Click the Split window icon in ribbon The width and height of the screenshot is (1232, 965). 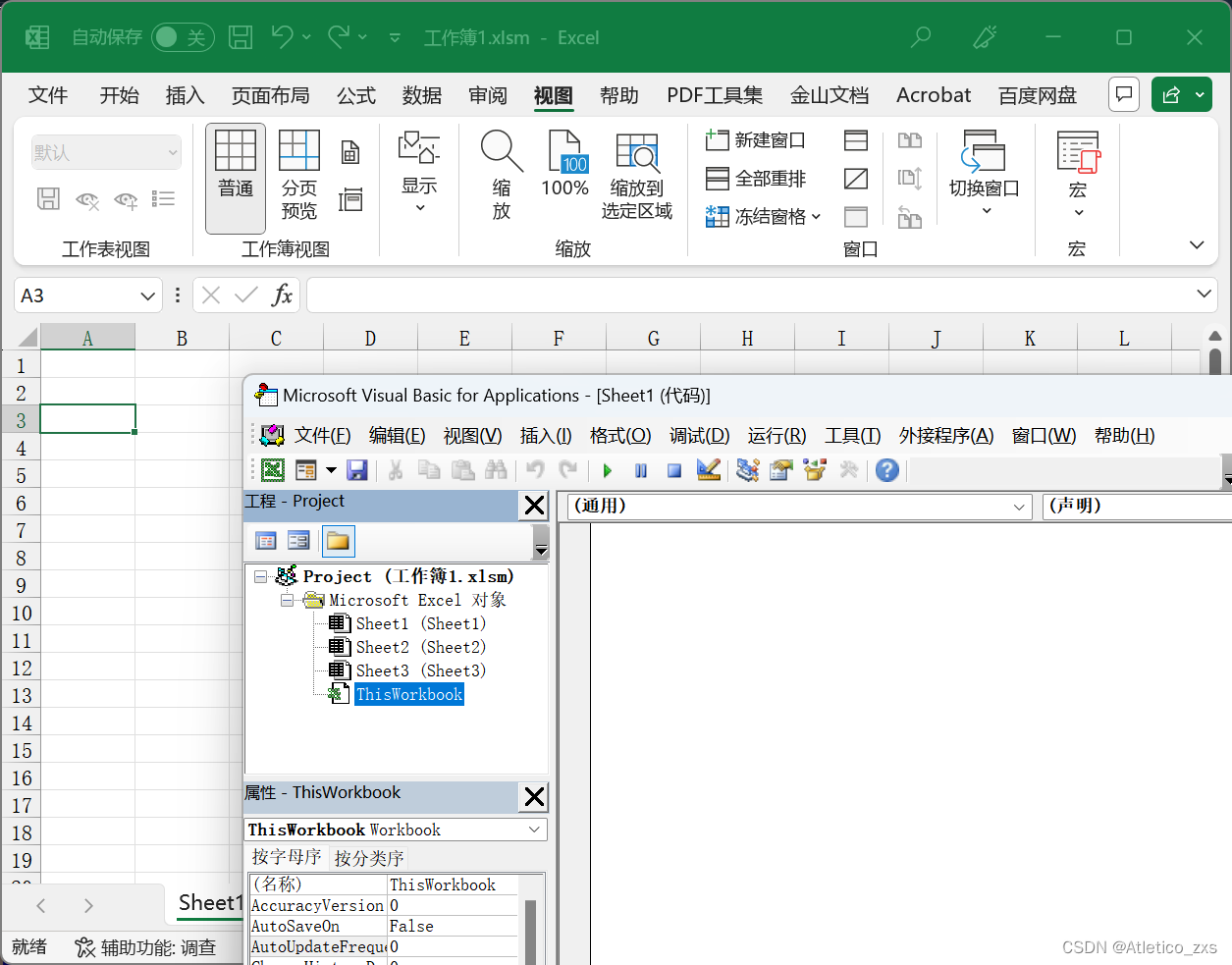pyautogui.click(x=856, y=140)
